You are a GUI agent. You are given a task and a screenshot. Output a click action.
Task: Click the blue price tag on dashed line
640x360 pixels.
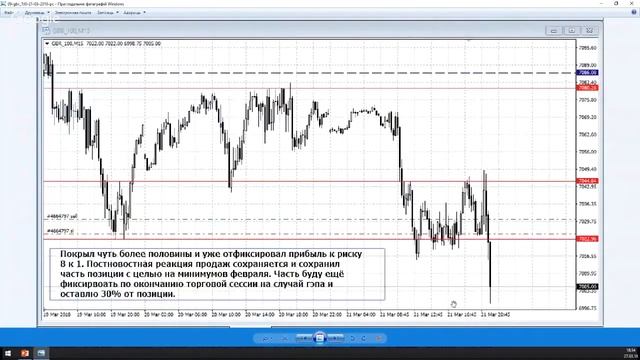click(587, 73)
